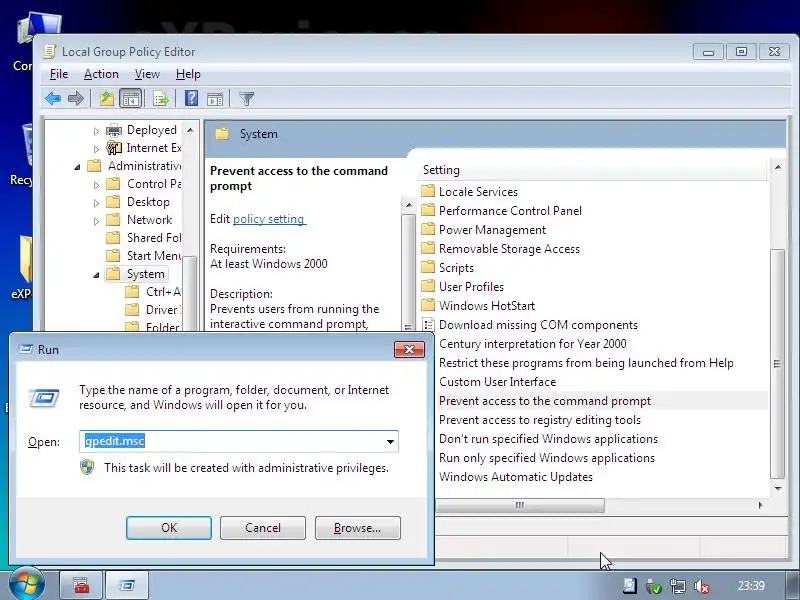800x600 pixels.
Task: Click the Export List toolbar icon
Action: pyautogui.click(x=161, y=98)
